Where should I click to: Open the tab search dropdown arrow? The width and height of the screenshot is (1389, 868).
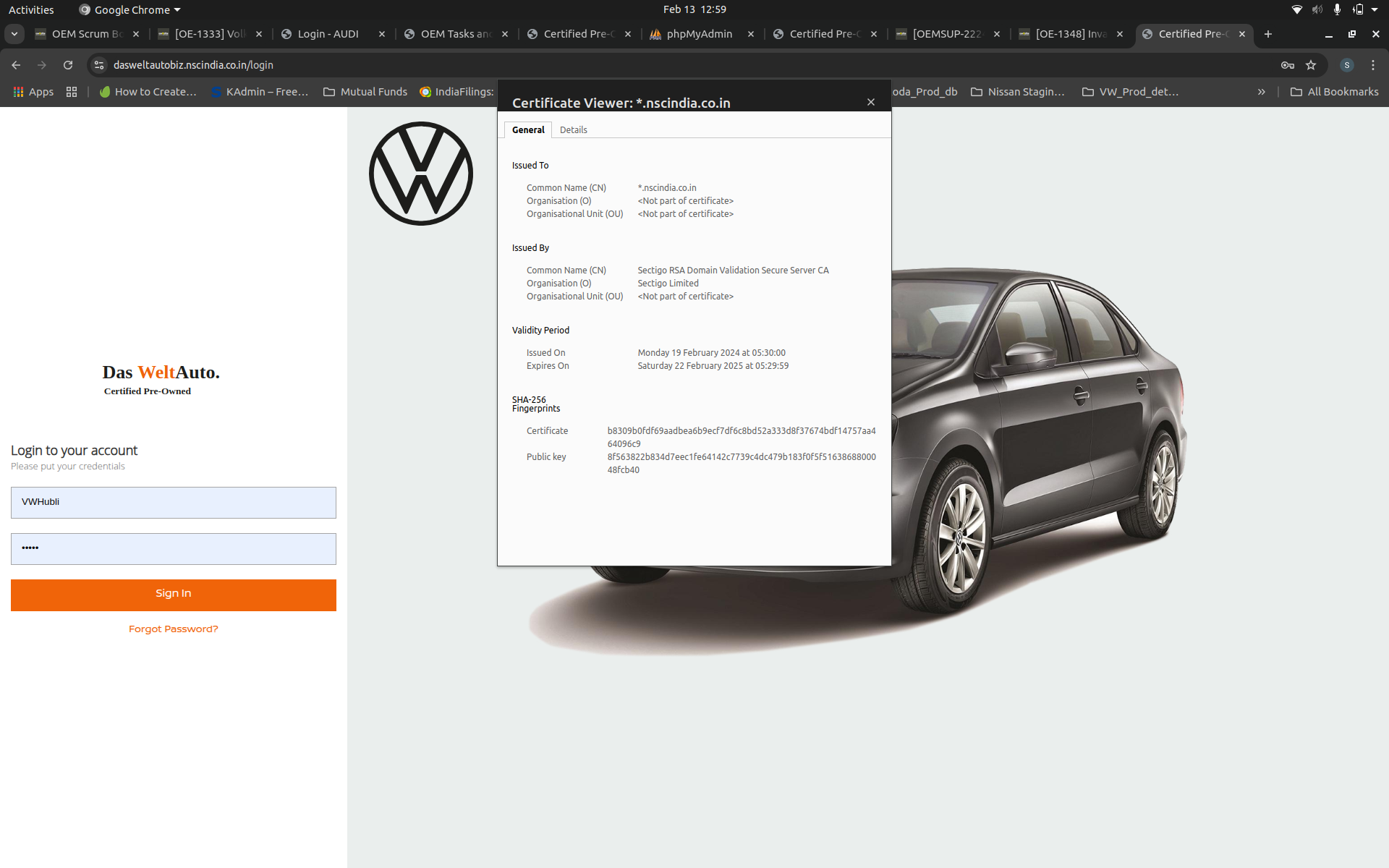pos(14,34)
